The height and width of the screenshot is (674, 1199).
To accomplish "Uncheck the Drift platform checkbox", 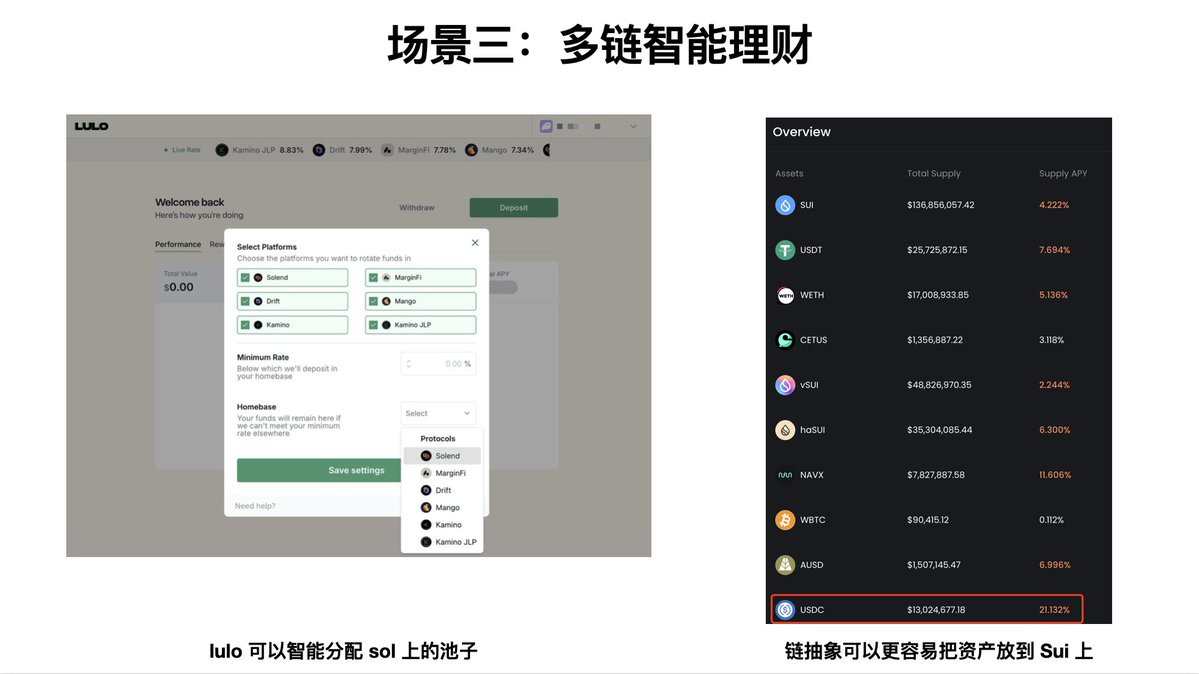I will (x=245, y=301).
